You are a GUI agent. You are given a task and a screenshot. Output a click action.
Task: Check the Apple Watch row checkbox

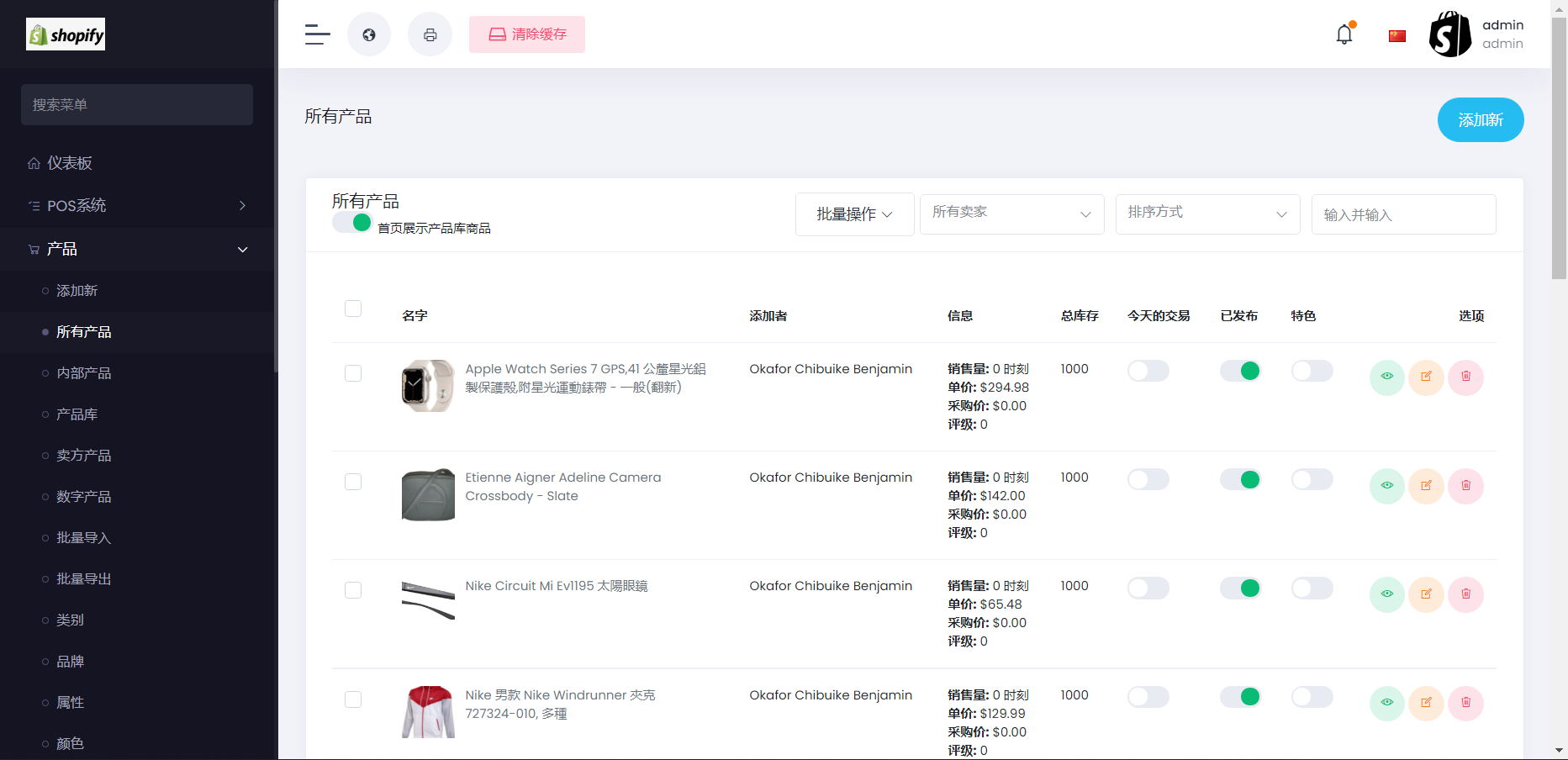click(x=353, y=373)
